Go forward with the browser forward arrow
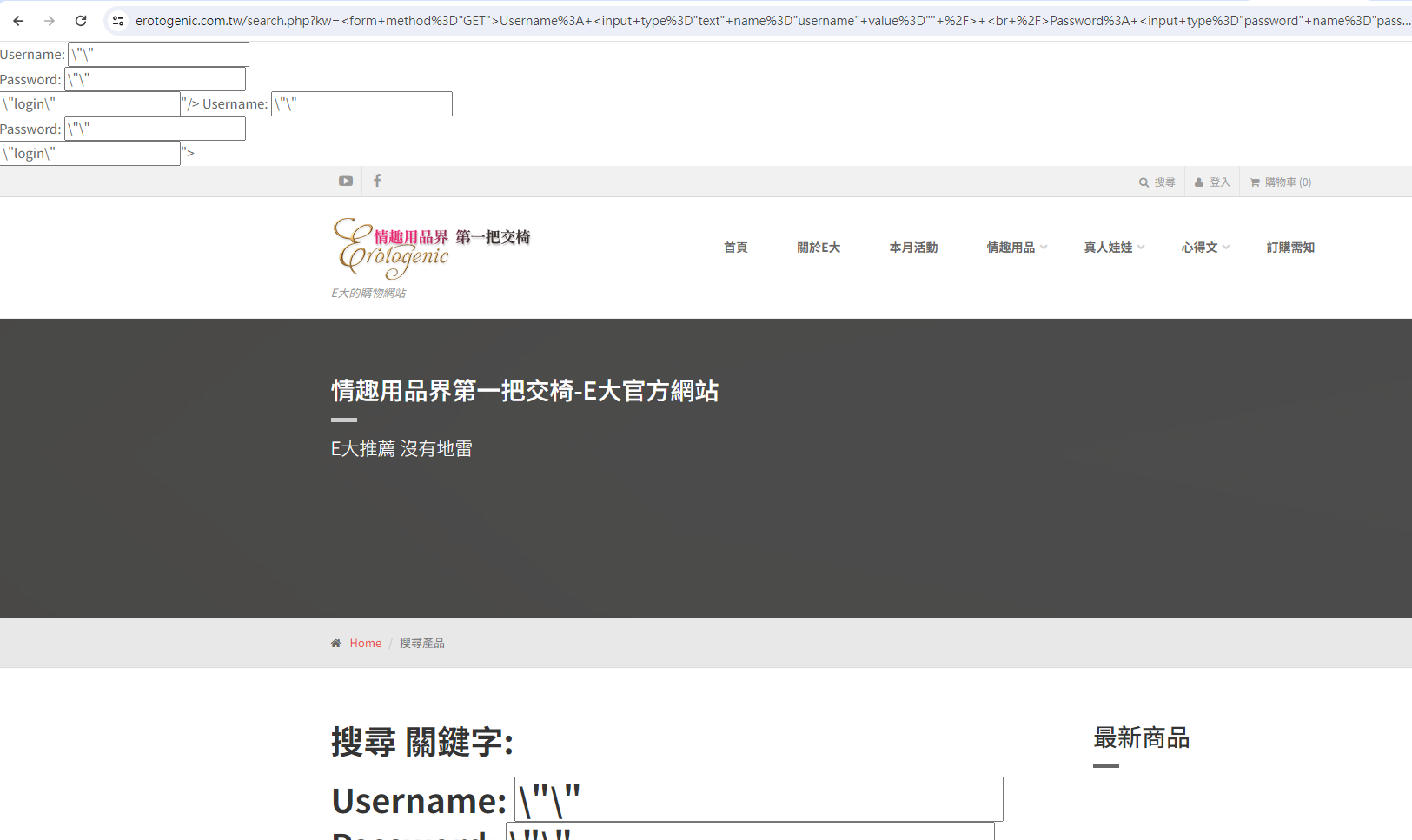1412x840 pixels. 50,21
